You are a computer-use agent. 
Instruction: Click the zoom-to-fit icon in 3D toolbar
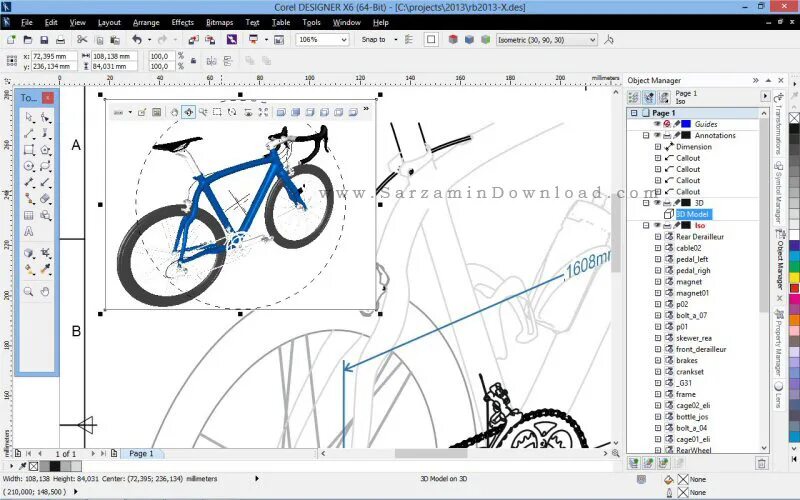pos(263,112)
